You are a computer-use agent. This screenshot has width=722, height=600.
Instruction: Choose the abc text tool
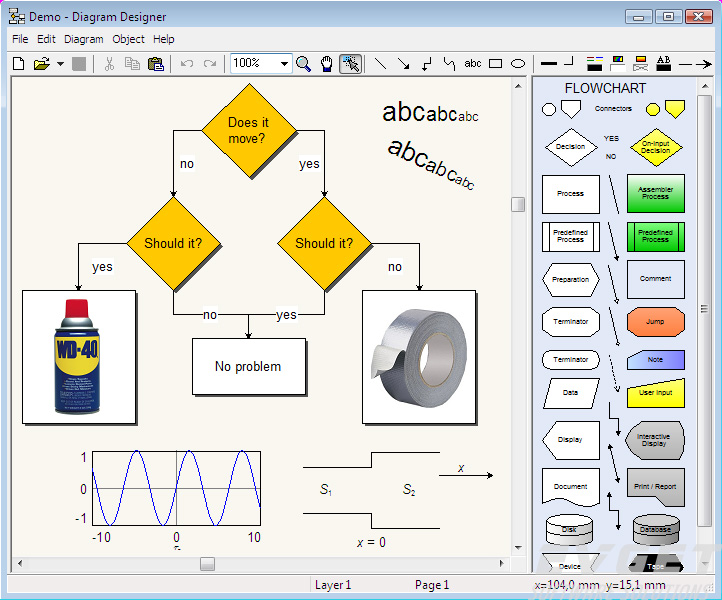(473, 64)
